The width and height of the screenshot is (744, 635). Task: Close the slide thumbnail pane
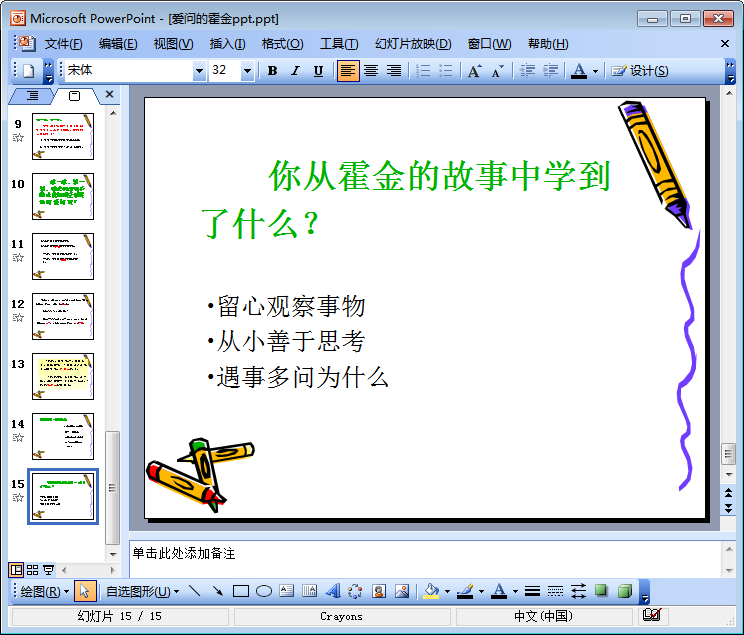tap(109, 94)
